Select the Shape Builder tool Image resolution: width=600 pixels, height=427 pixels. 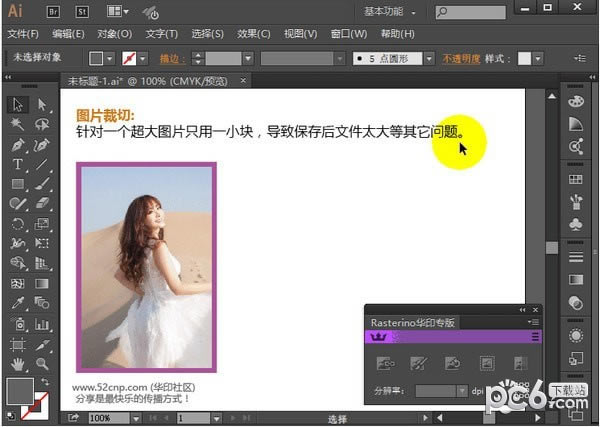(18, 263)
